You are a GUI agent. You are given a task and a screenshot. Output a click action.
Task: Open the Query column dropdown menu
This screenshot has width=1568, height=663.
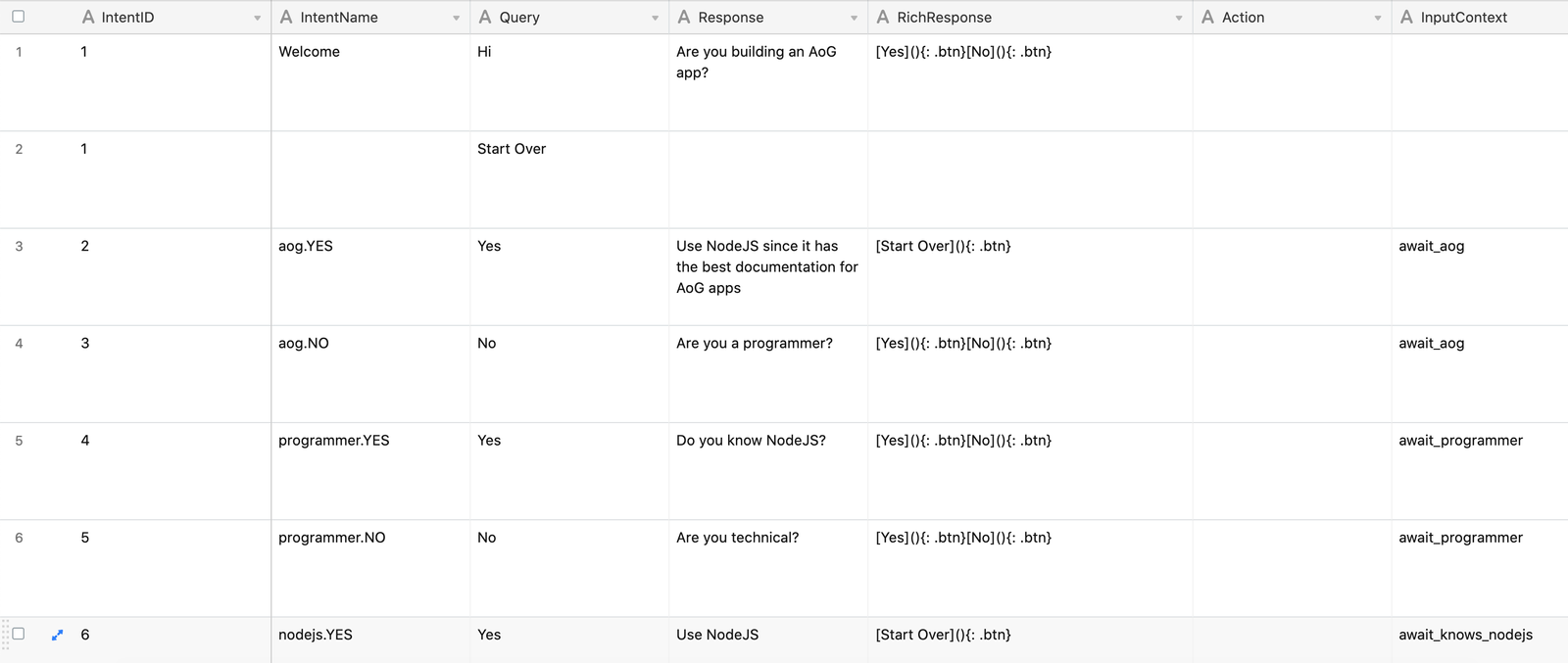[x=656, y=17]
